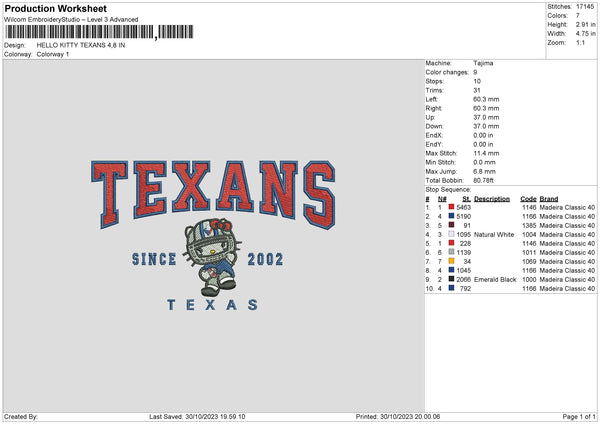
Task: Click the Zoom value '1:1'
Action: [x=580, y=42]
